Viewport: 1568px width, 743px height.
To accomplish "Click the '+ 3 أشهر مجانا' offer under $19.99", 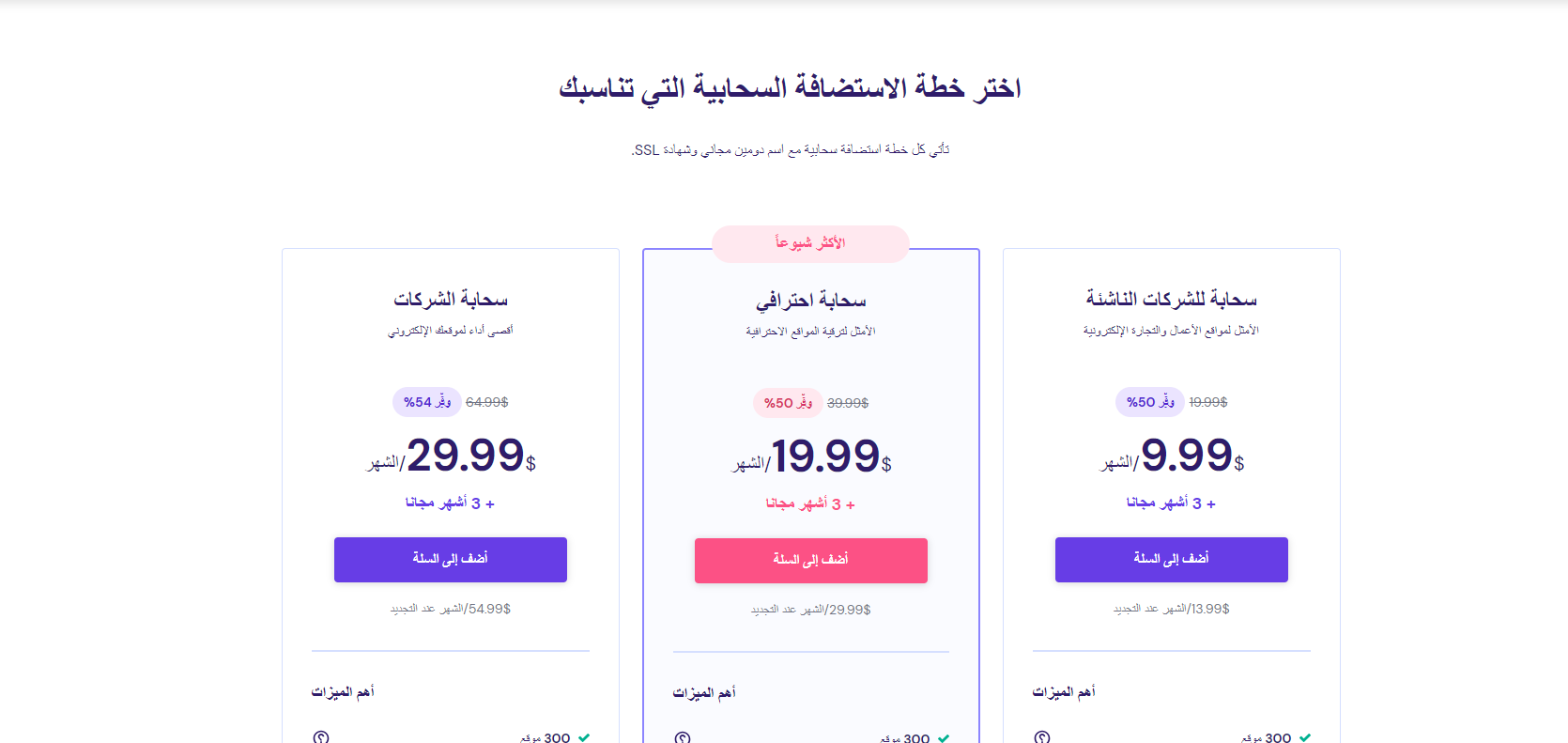I will click(810, 504).
